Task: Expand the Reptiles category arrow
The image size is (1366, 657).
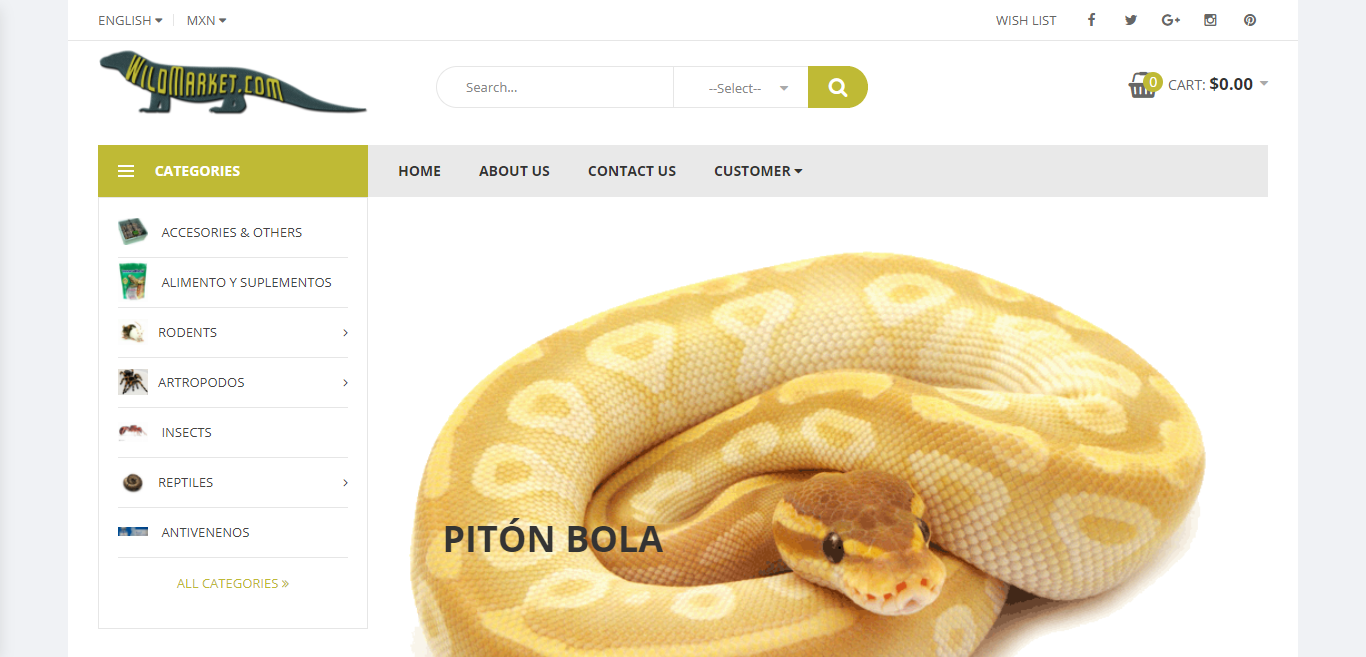Action: (345, 482)
